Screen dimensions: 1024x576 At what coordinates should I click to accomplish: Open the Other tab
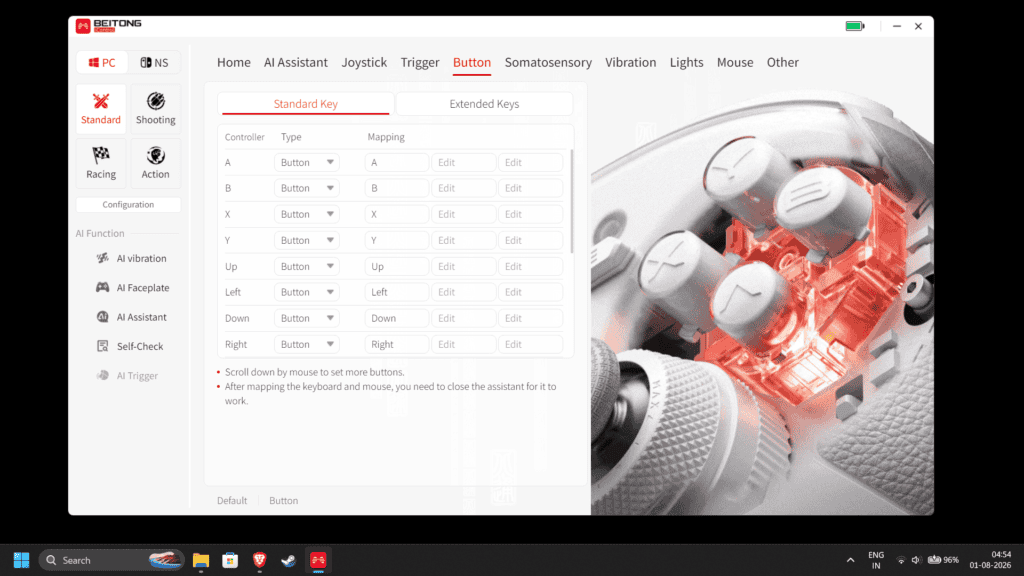(782, 62)
